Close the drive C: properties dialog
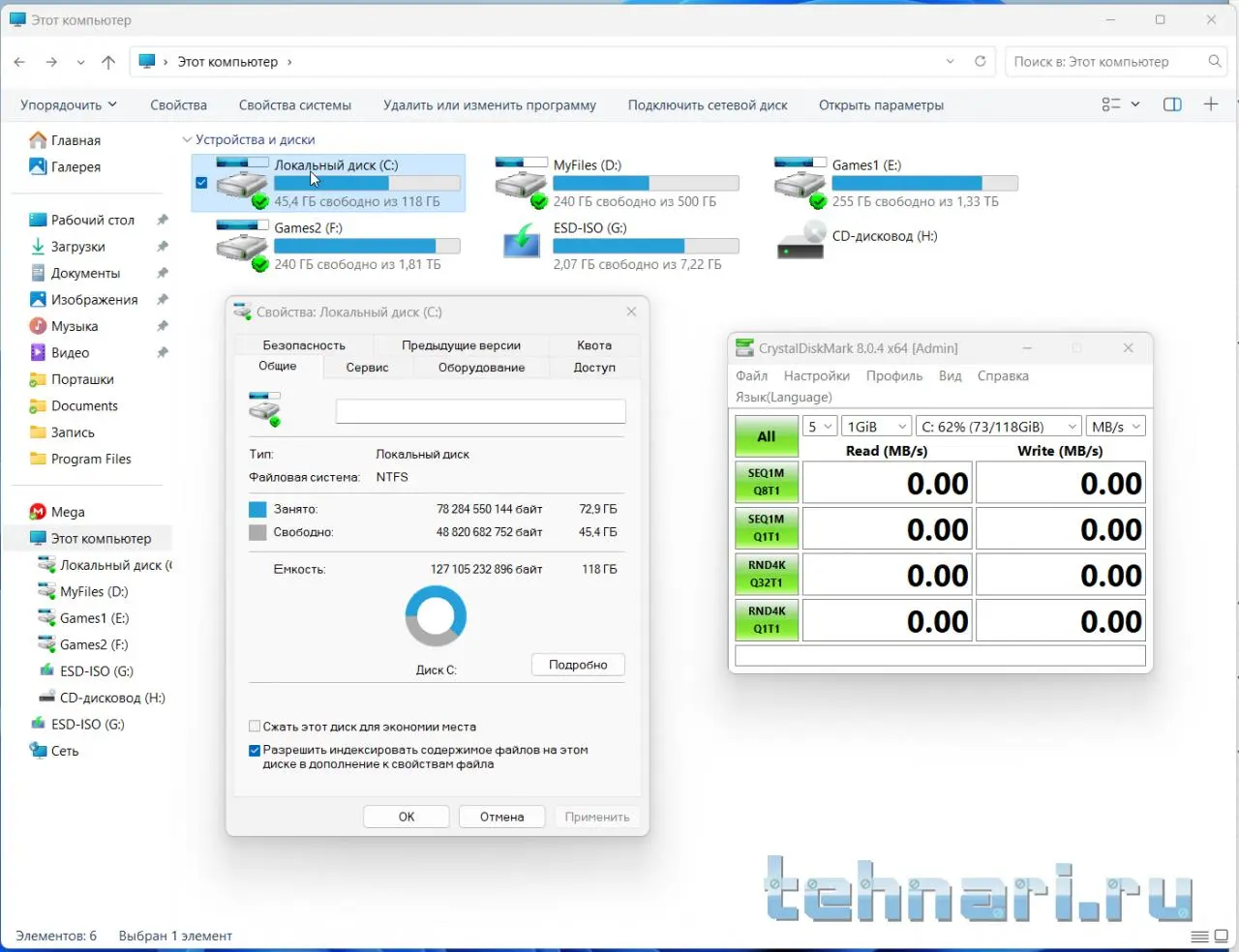Image resolution: width=1239 pixels, height=952 pixels. pyautogui.click(x=631, y=312)
